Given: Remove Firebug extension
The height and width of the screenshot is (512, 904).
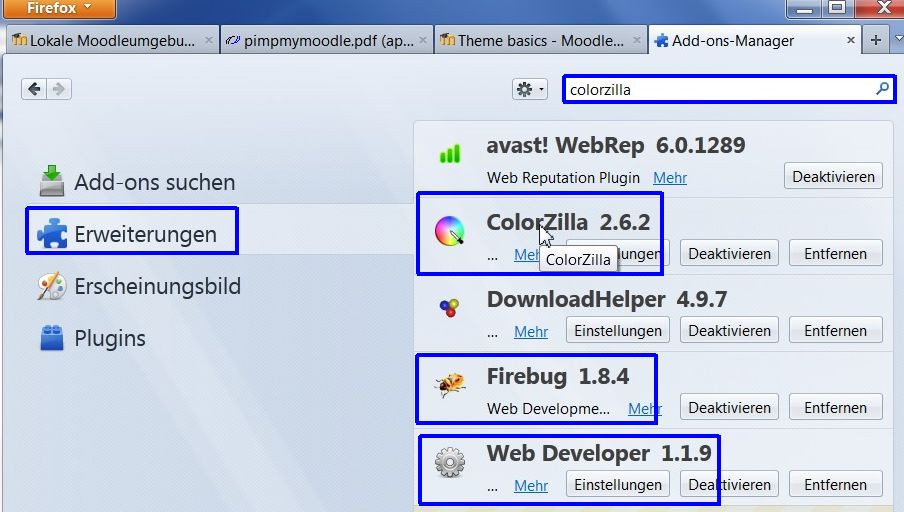Looking at the screenshot, I should pos(835,407).
